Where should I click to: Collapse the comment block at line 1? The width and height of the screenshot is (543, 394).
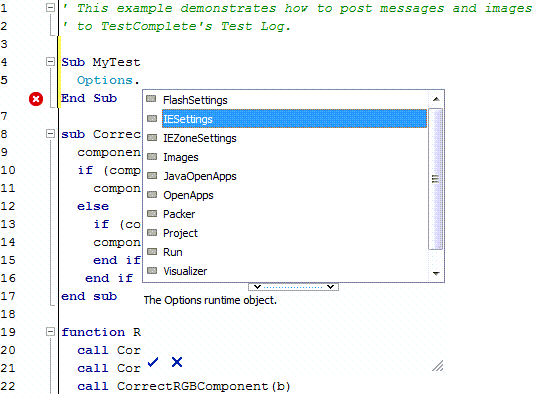tap(50, 8)
